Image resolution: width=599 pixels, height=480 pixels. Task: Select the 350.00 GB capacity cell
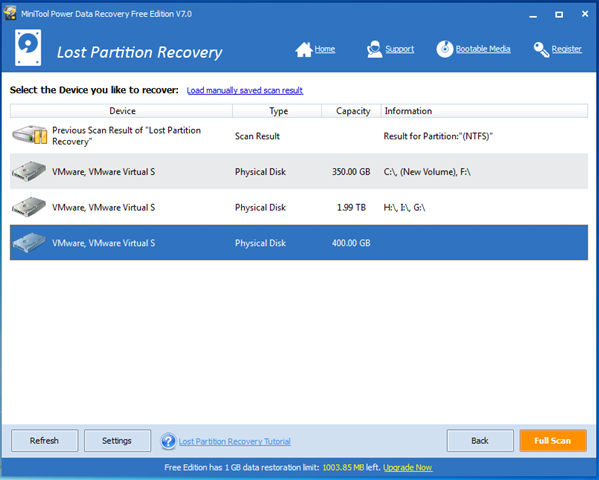coord(351,172)
